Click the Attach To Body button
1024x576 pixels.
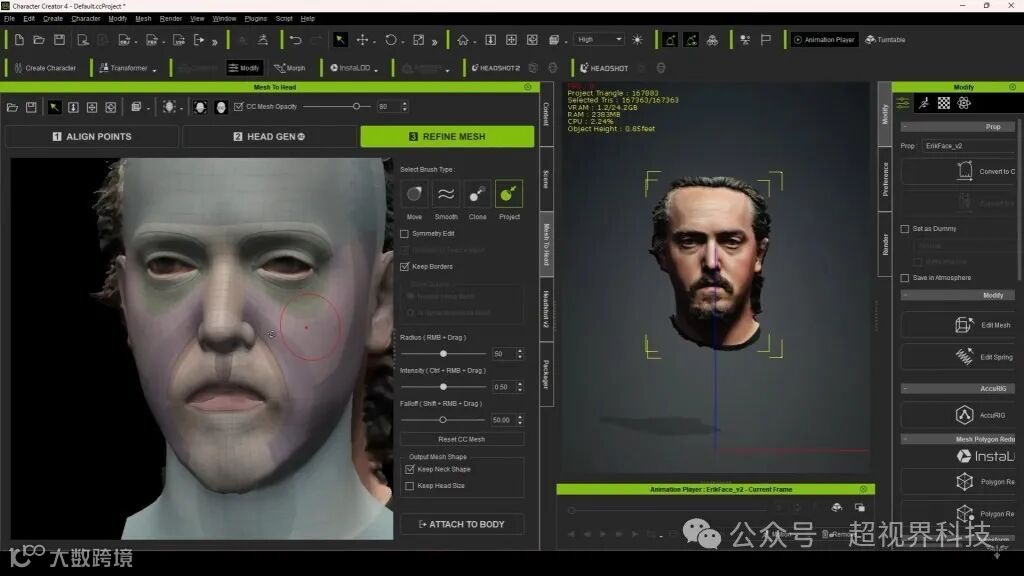coord(462,524)
